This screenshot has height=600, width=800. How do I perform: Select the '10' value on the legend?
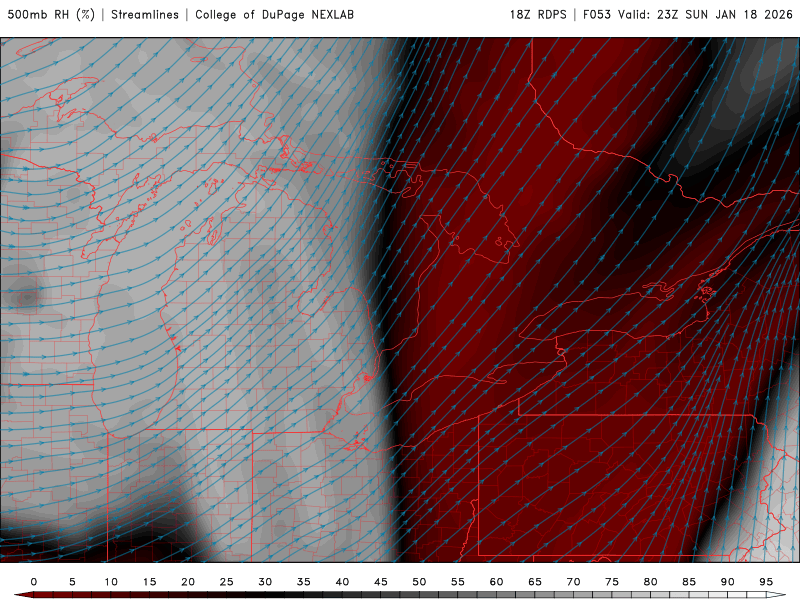(x=111, y=582)
